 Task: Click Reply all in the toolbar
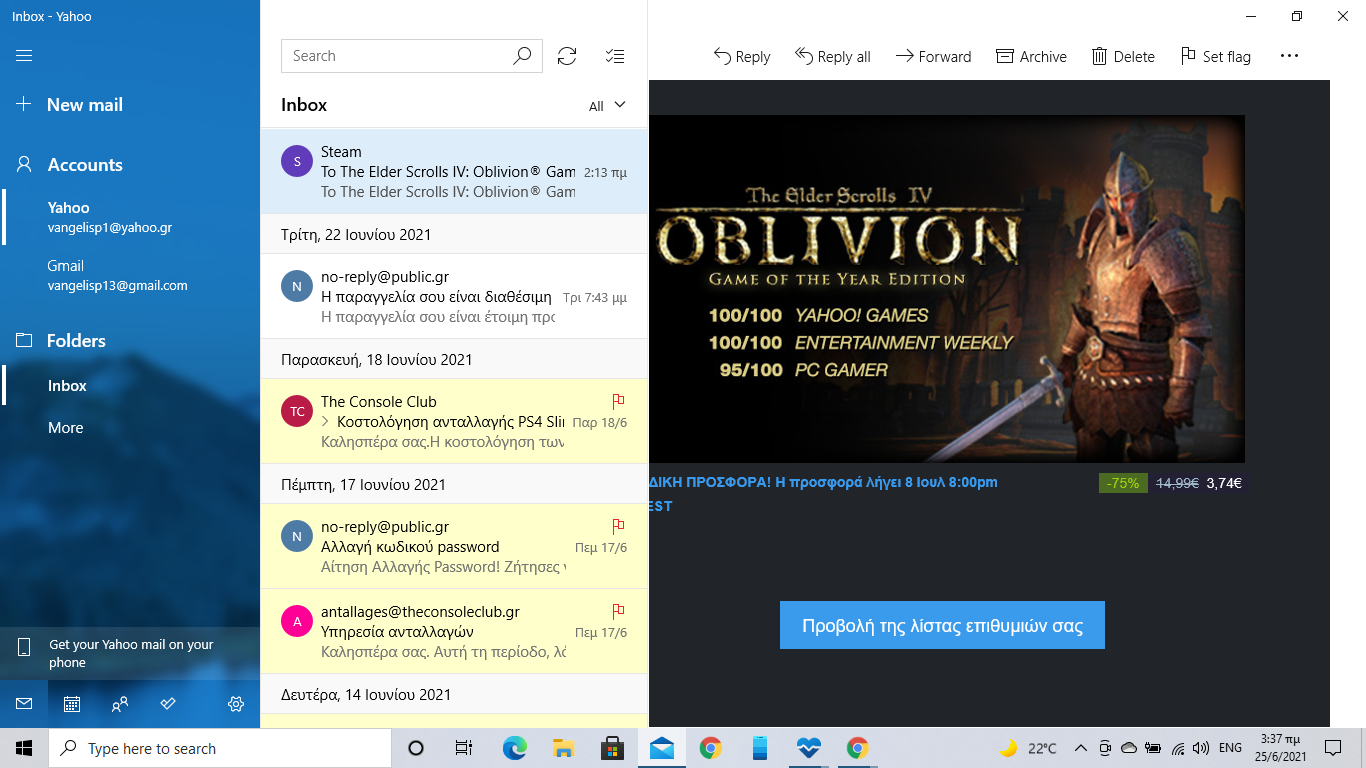[x=833, y=57]
